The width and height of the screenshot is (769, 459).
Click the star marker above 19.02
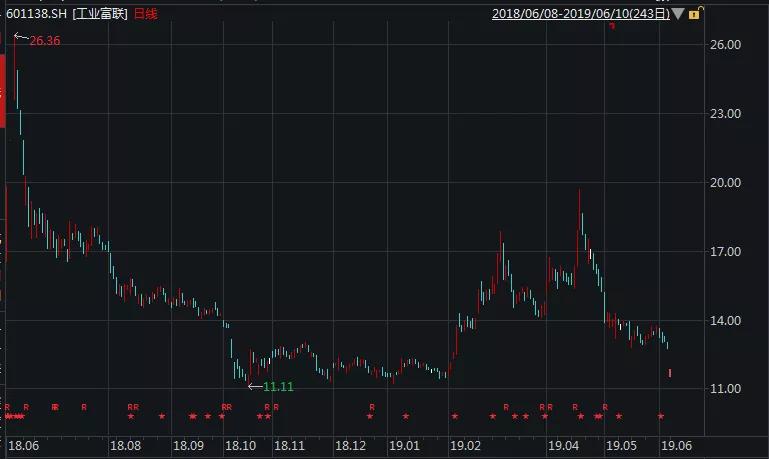(x=455, y=416)
